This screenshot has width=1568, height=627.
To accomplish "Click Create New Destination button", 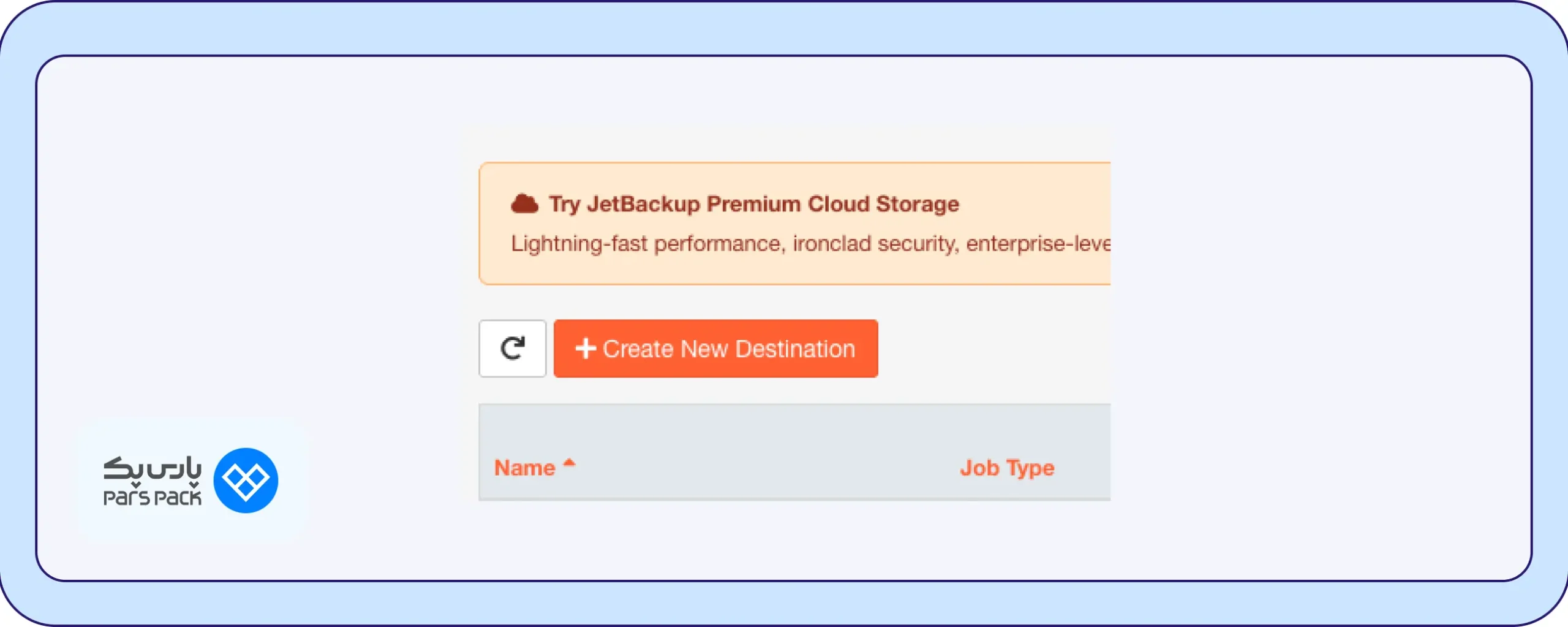I will [x=715, y=348].
